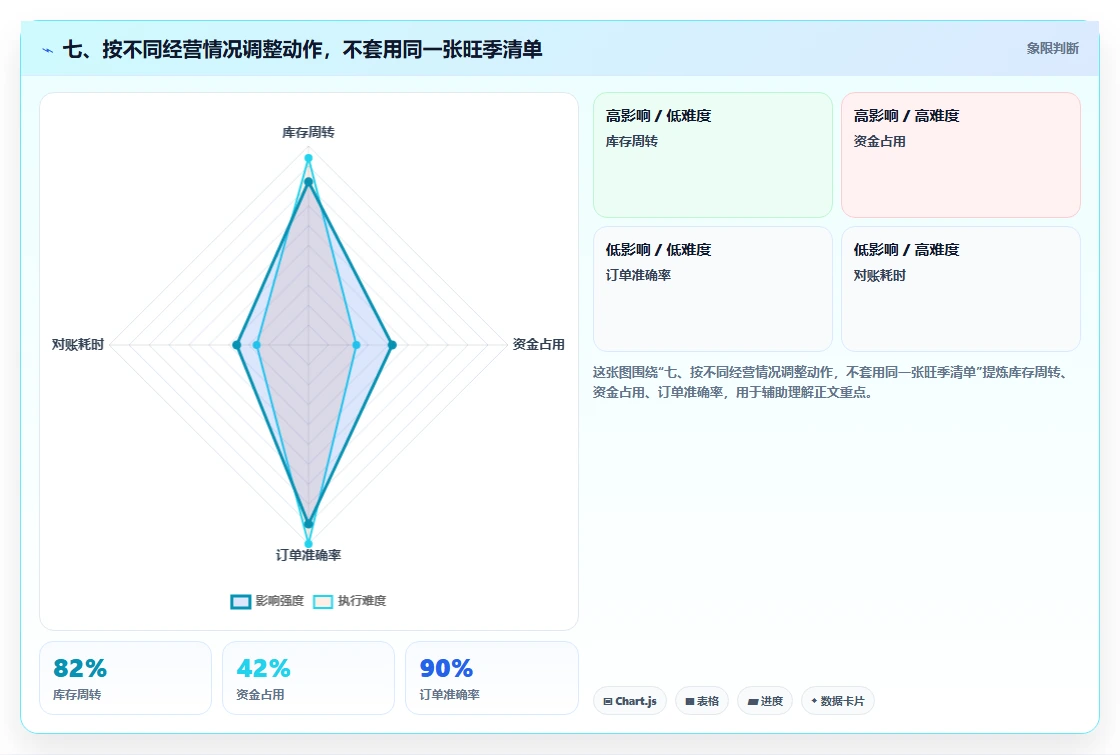Click the 数据卡片 chip icon
The height and width of the screenshot is (755, 1120).
click(x=814, y=701)
